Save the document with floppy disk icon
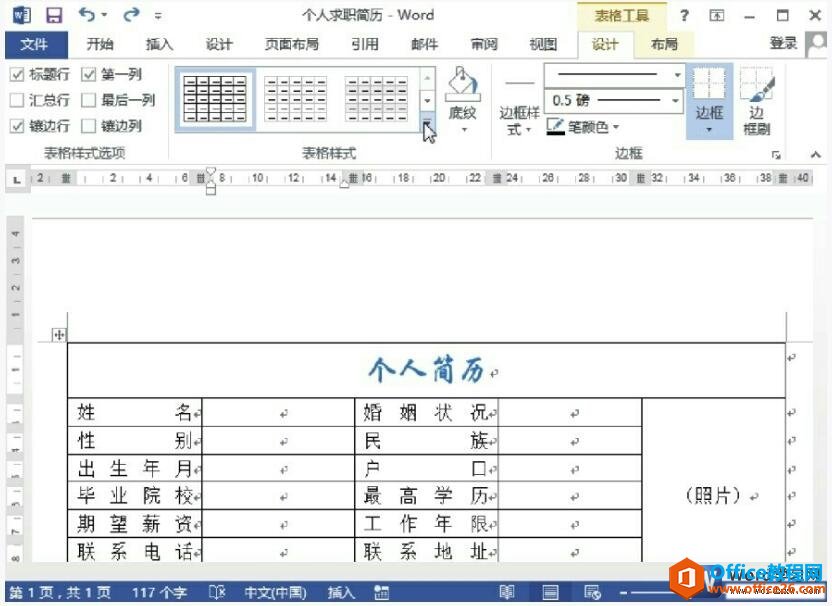 coord(54,15)
